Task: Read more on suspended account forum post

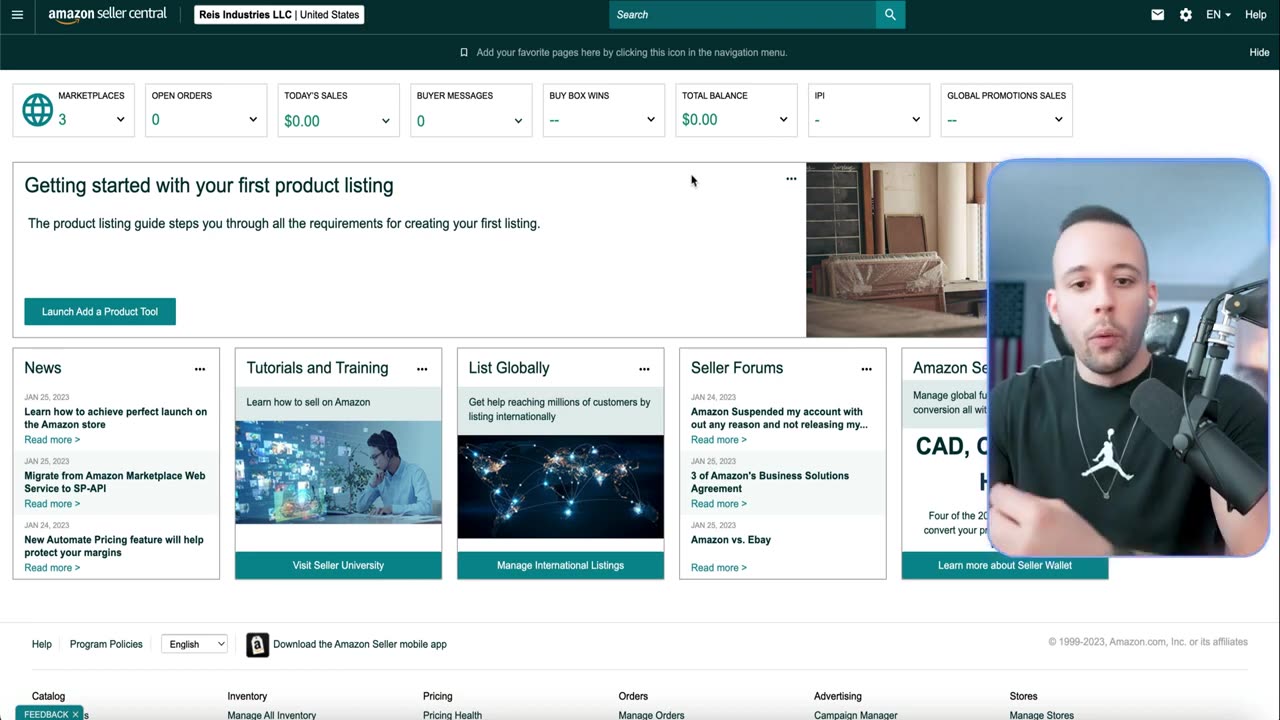Action: [x=718, y=440]
